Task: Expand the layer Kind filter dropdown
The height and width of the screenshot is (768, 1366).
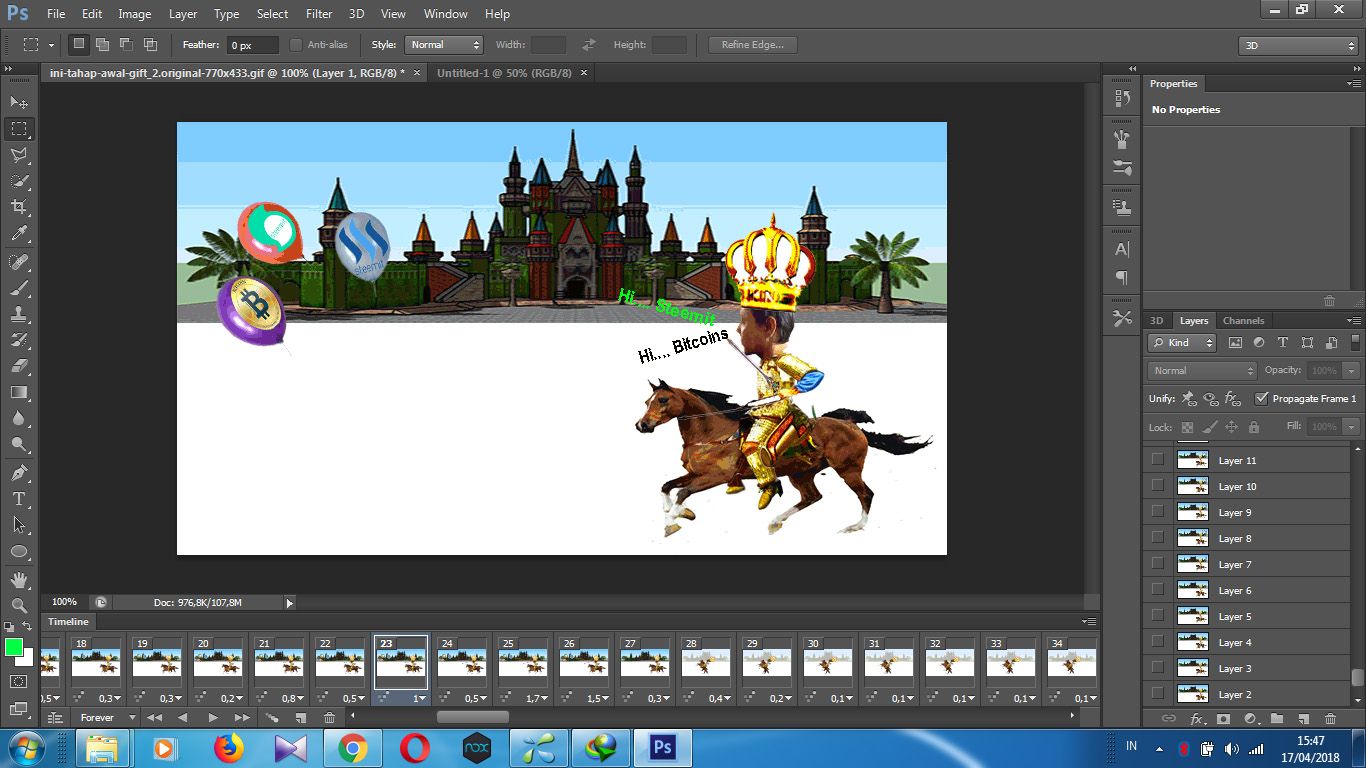Action: tap(1181, 343)
